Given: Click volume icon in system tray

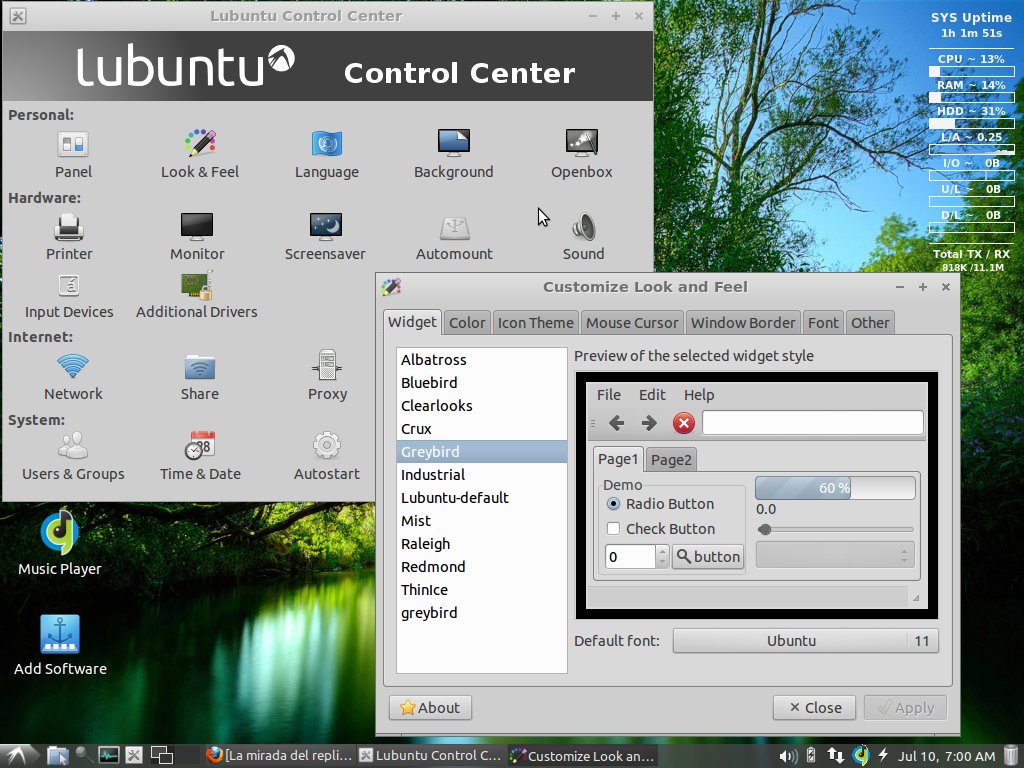Looking at the screenshot, I should pos(787,756).
